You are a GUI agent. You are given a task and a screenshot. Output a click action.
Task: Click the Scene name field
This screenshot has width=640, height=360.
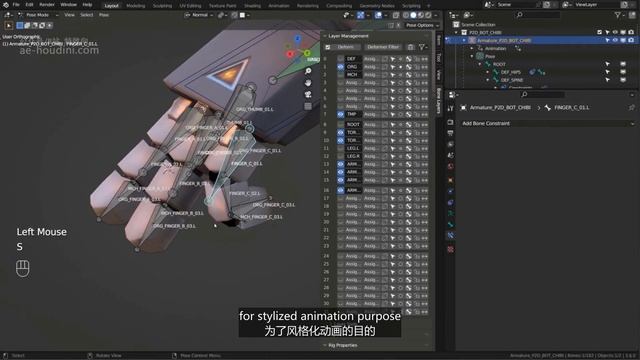pyautogui.click(x=516, y=5)
